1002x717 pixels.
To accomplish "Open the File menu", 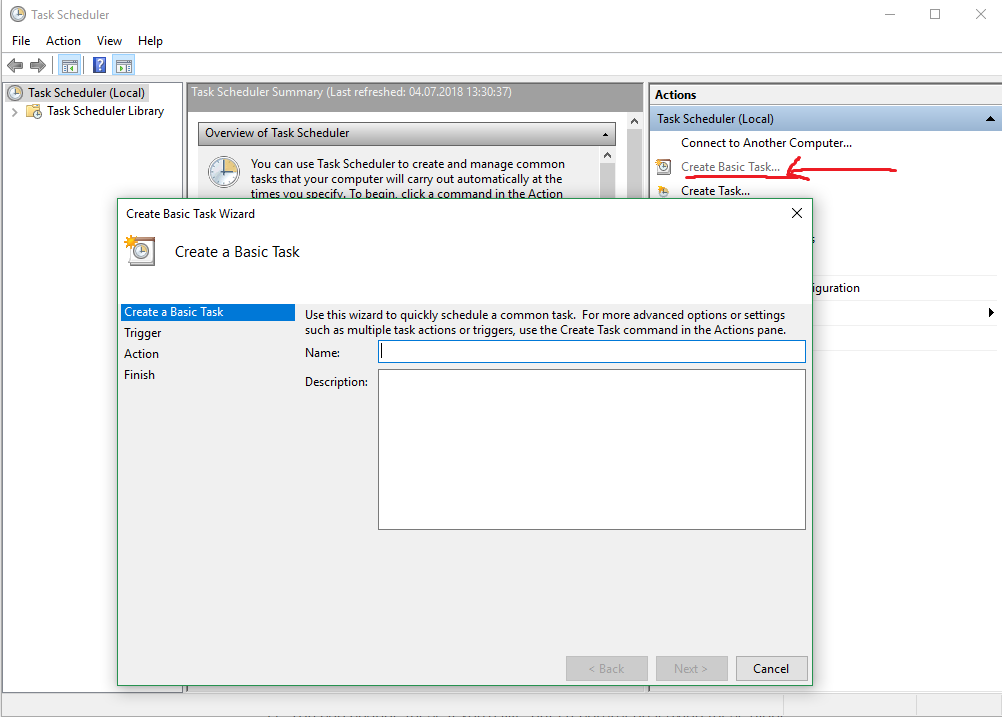I will [x=21, y=41].
